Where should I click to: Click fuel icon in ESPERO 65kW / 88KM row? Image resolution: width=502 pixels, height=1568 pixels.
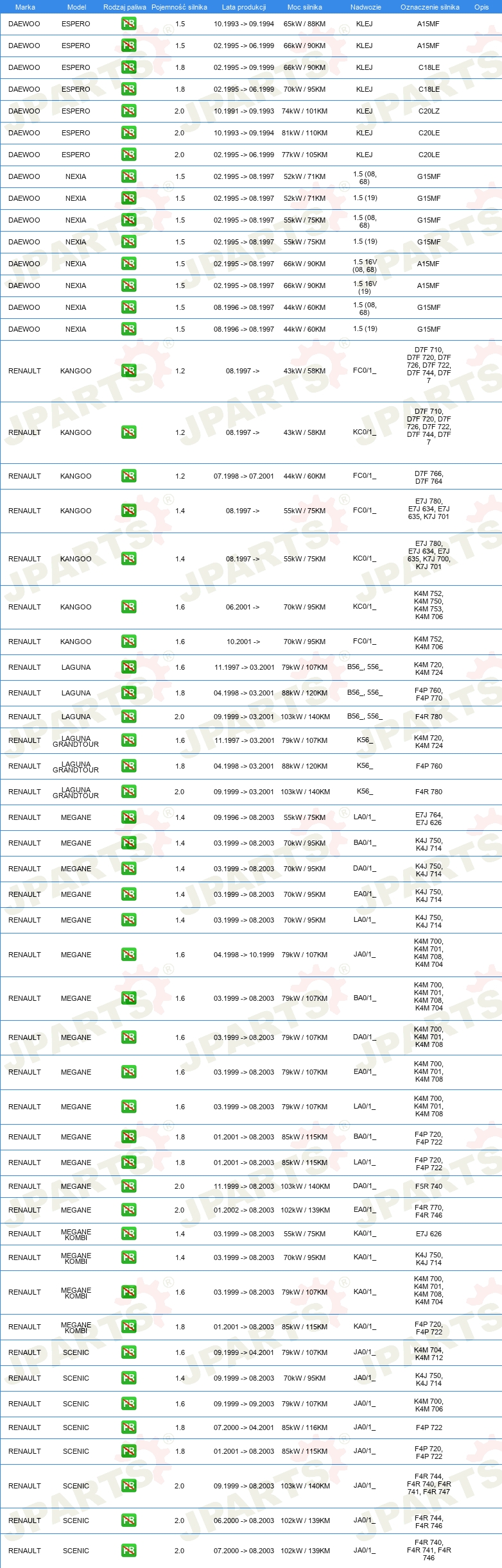pyautogui.click(x=128, y=24)
